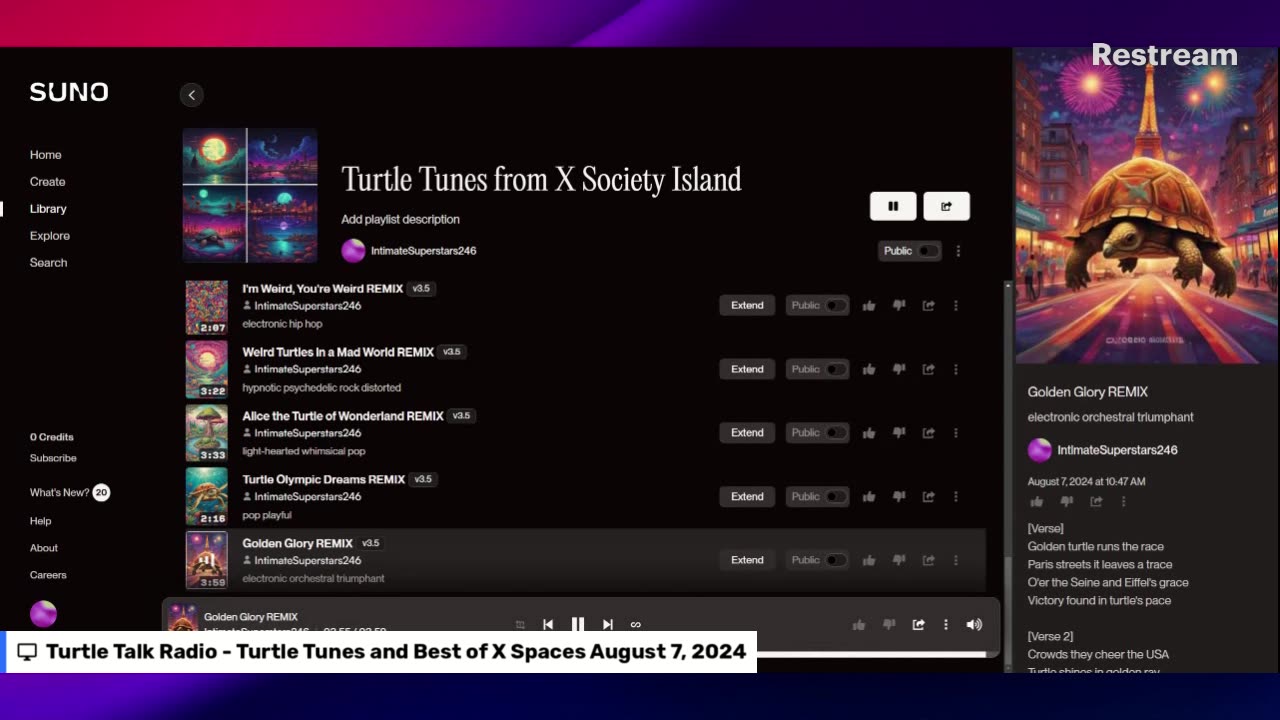Open more options for Alice the Turtle of Wonderland
The height and width of the screenshot is (720, 1280).
pyautogui.click(x=956, y=433)
